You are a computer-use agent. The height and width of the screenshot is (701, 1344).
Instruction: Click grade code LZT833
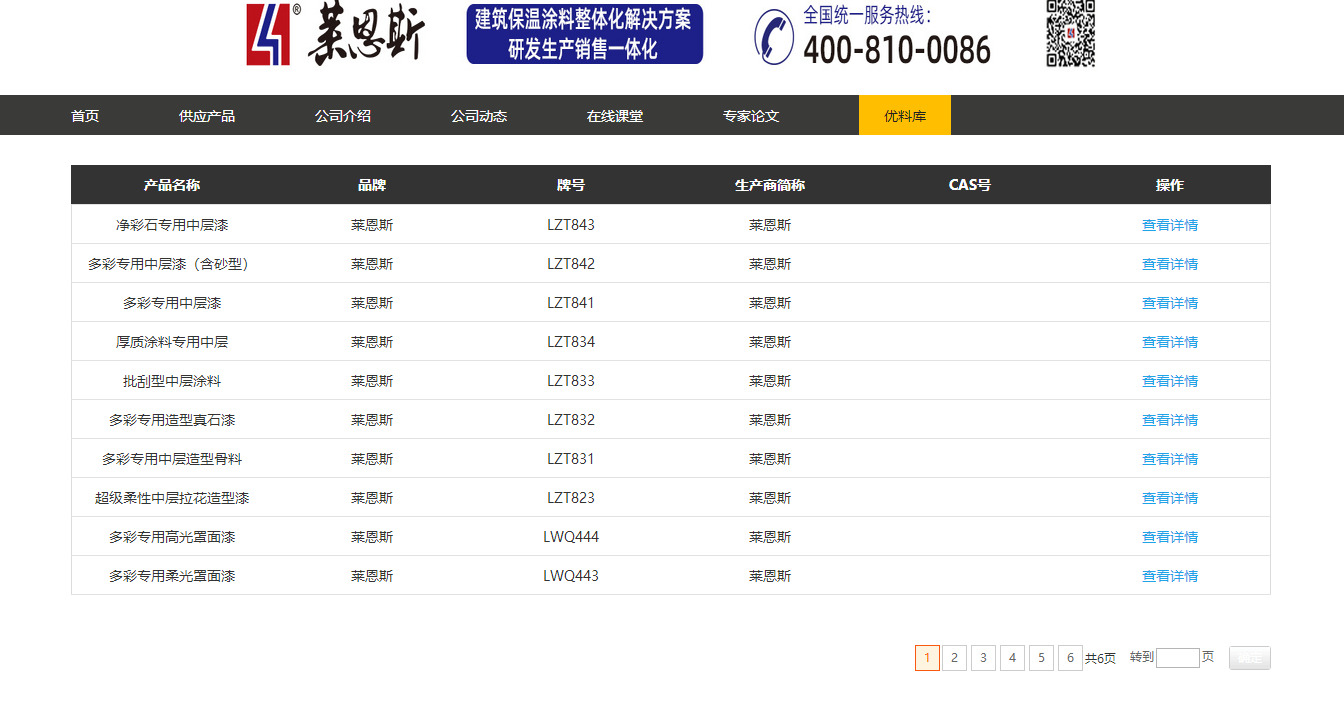pos(571,381)
